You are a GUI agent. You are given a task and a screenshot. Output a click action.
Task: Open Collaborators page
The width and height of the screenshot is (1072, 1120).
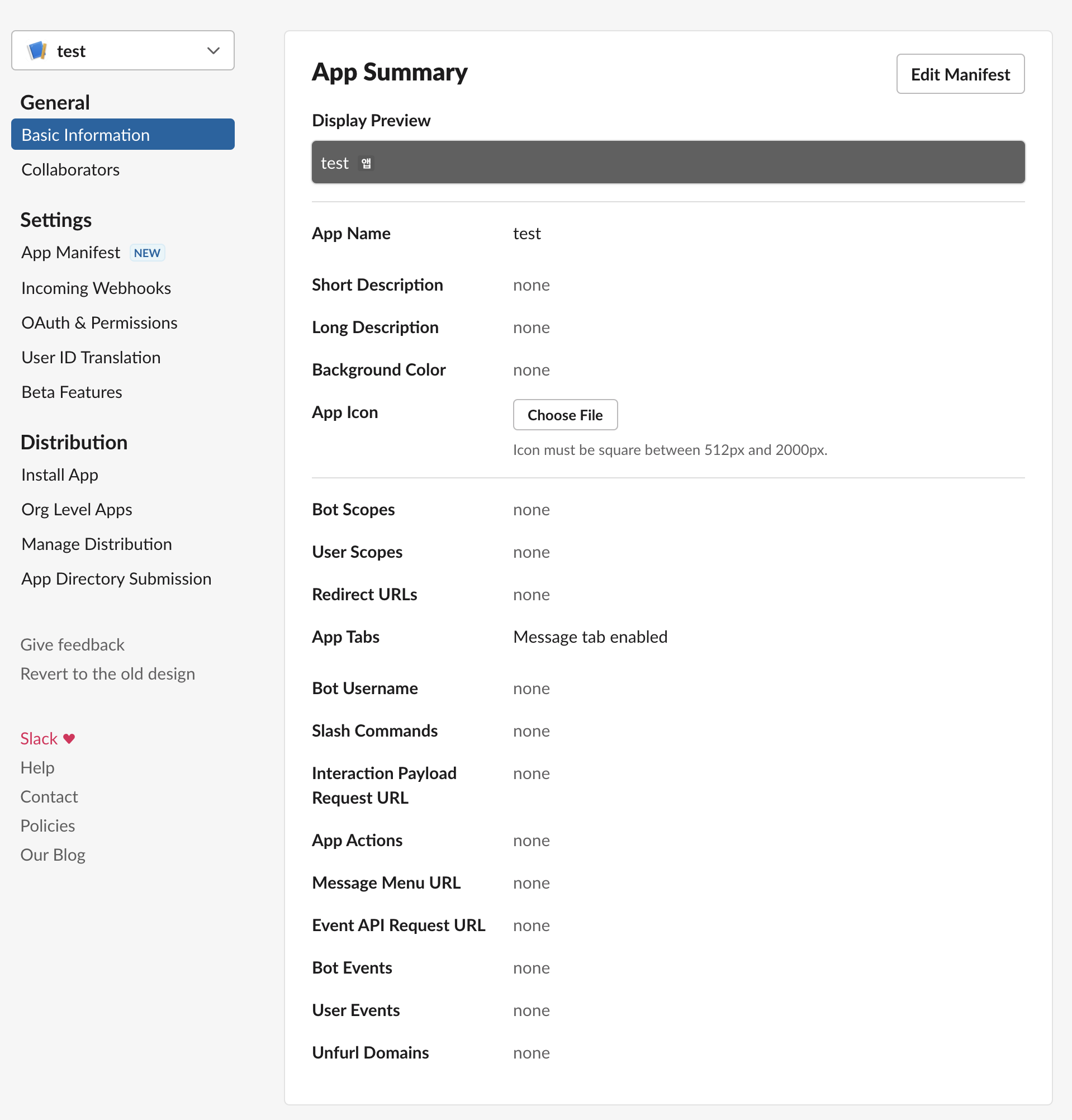(70, 170)
